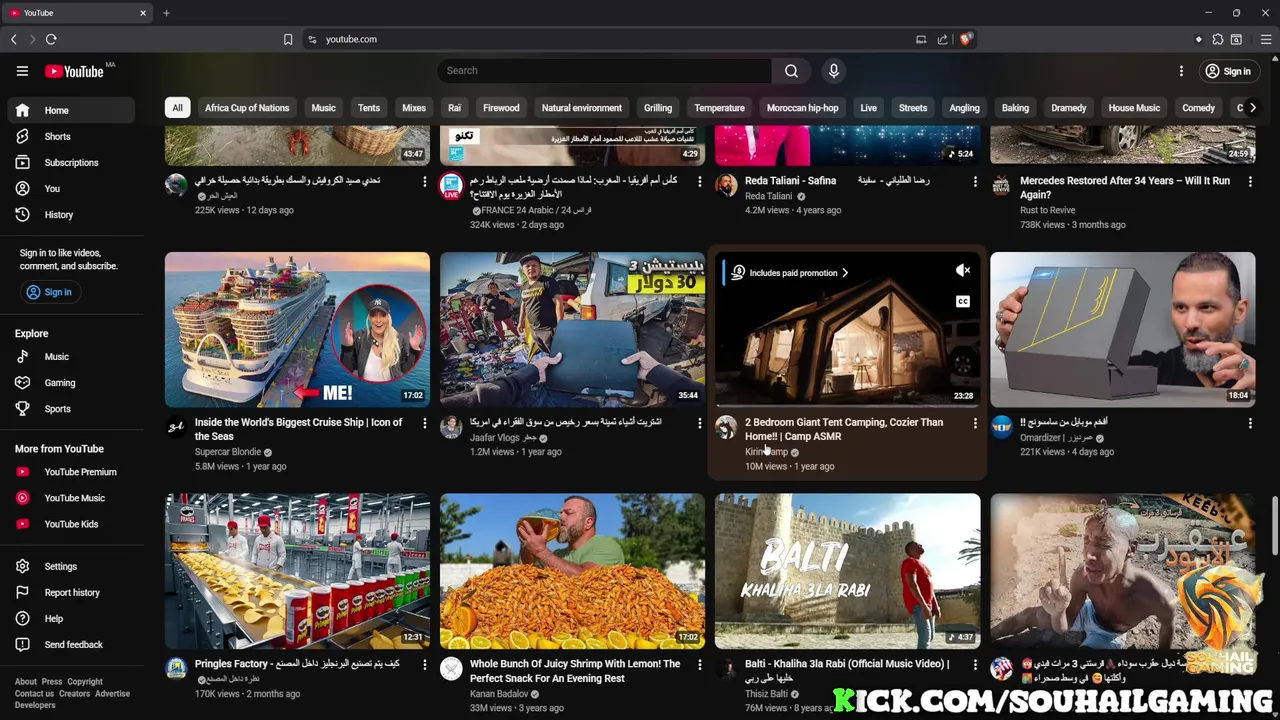The width and height of the screenshot is (1280, 720).
Task: Open YouTube Premium in sidebar
Action: coord(71,472)
